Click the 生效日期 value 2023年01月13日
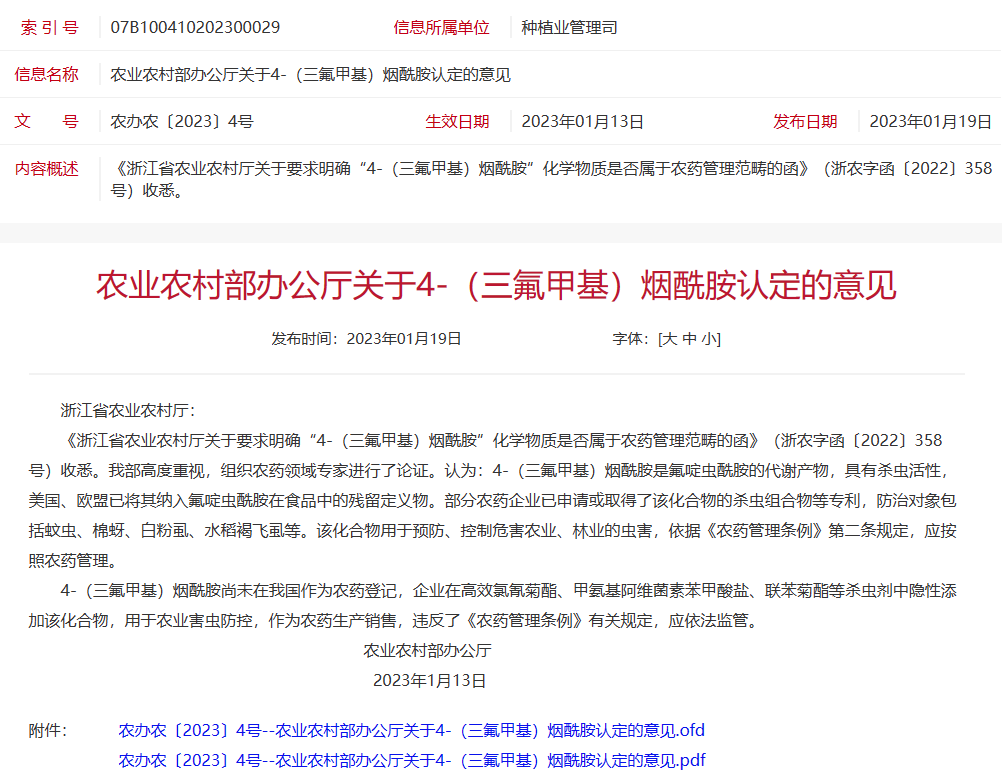The image size is (1002, 783). (x=582, y=122)
